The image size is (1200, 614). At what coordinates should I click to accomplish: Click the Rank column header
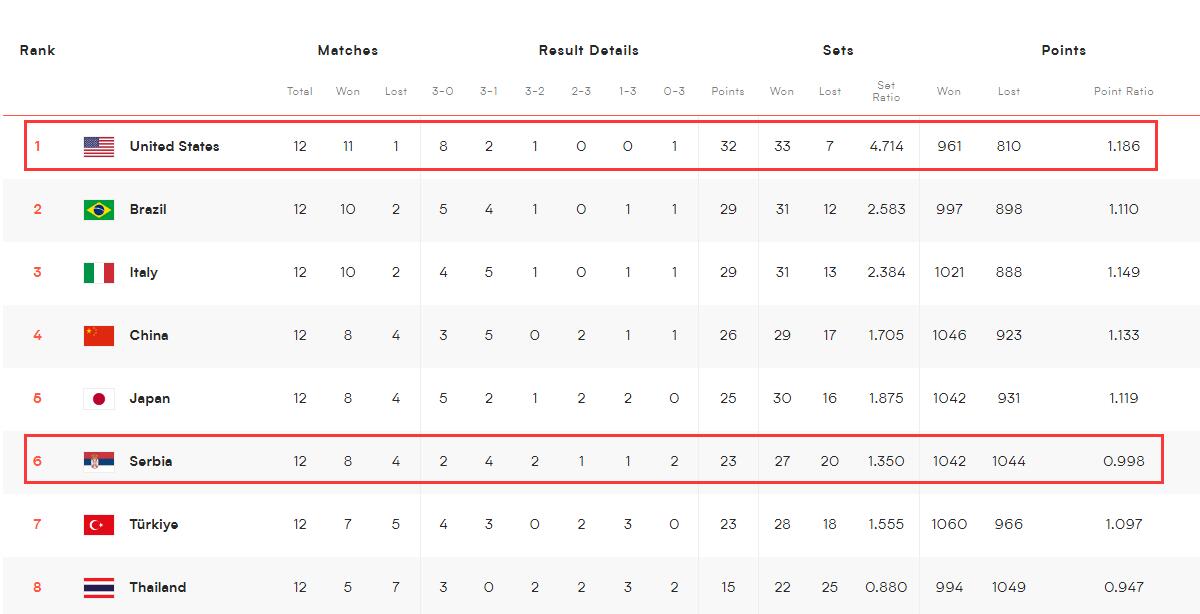(37, 50)
